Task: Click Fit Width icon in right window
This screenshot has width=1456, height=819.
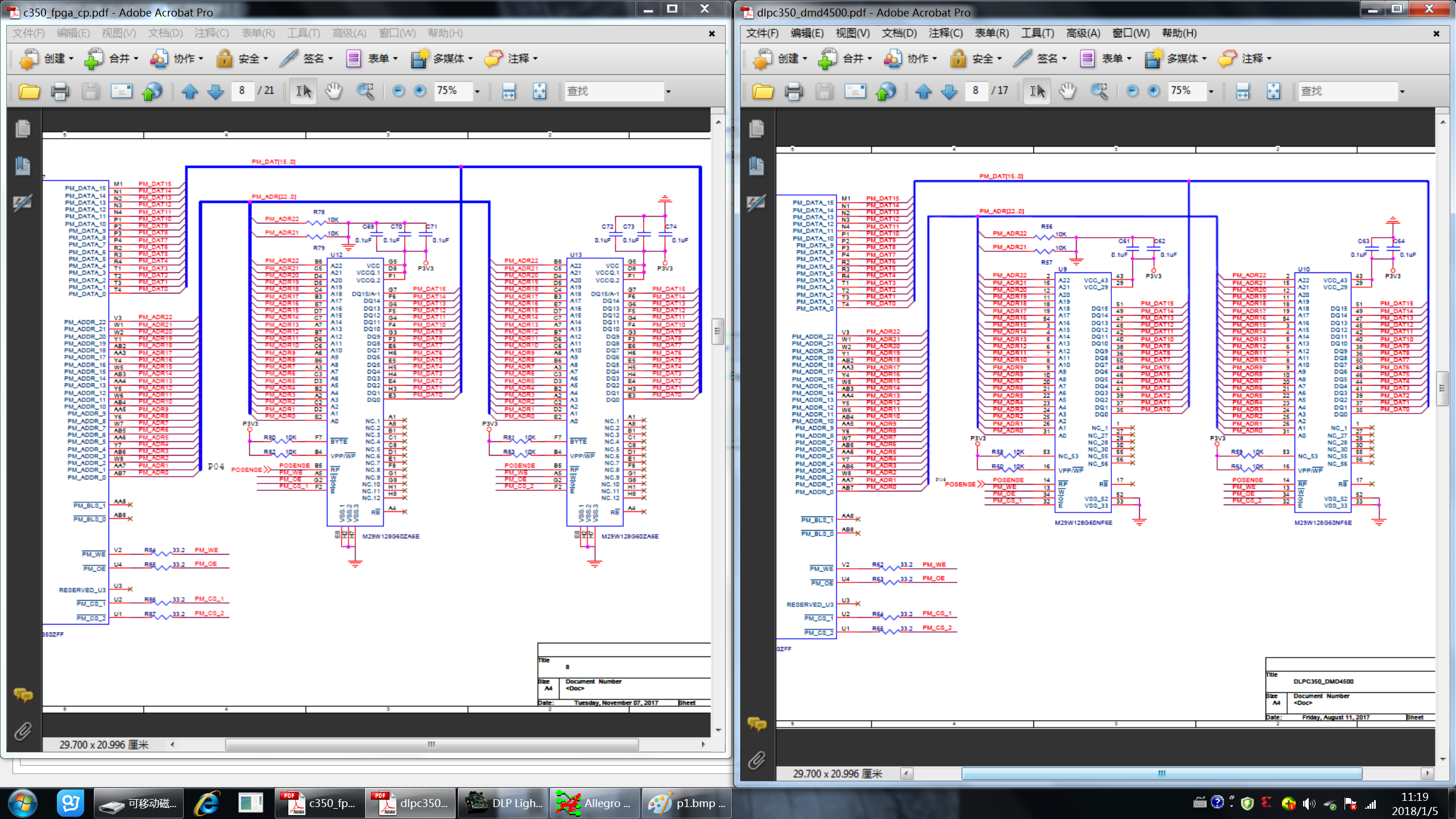Action: click(x=1243, y=91)
